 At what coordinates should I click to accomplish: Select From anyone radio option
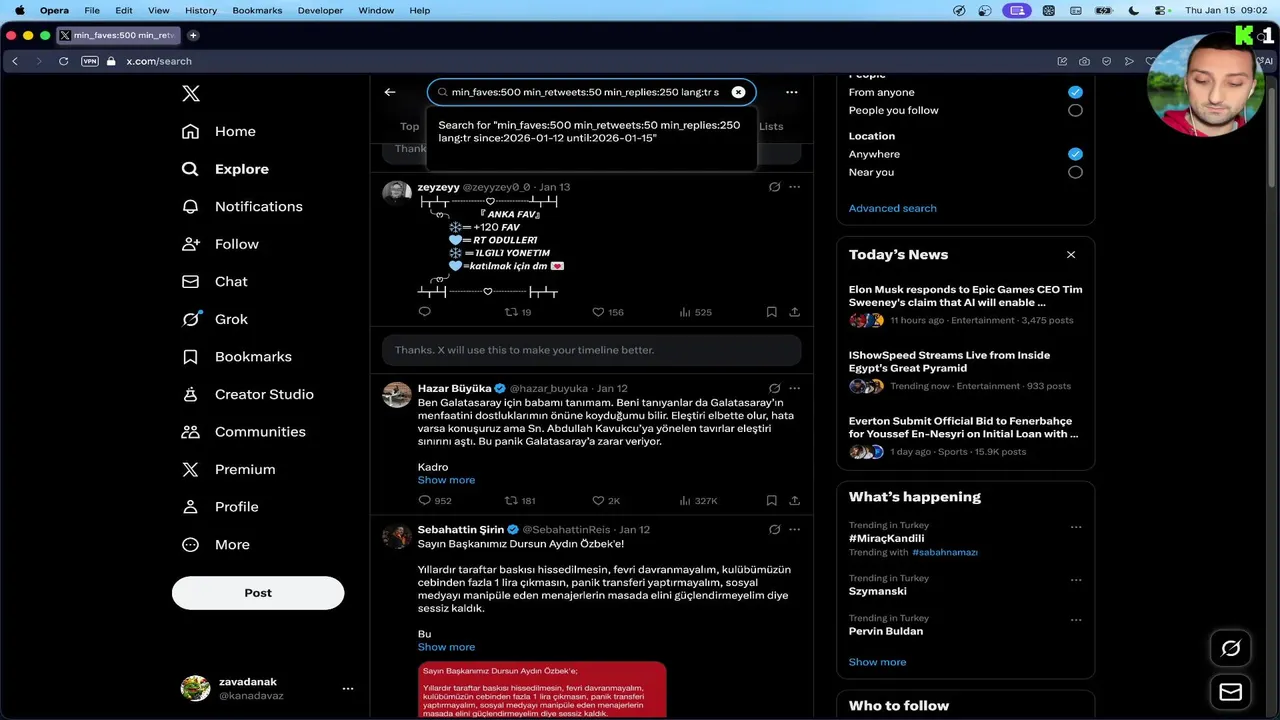(1075, 92)
